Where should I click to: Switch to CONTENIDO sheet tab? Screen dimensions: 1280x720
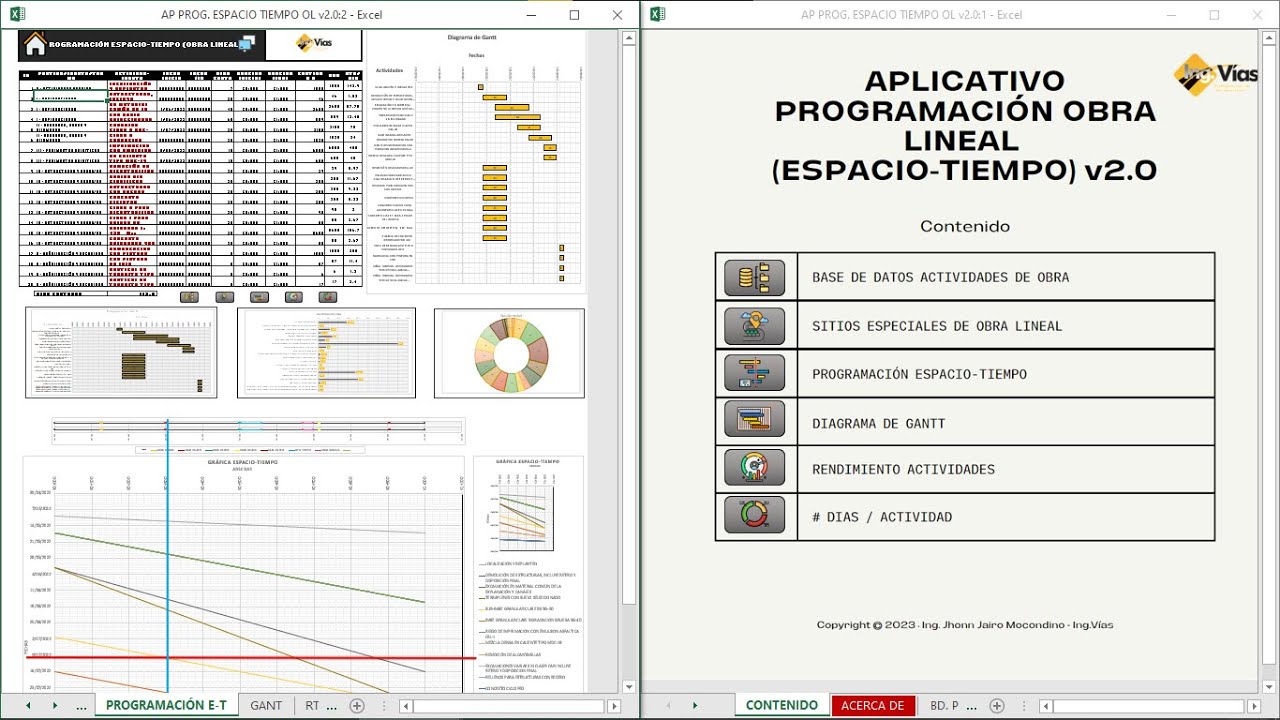click(x=782, y=705)
